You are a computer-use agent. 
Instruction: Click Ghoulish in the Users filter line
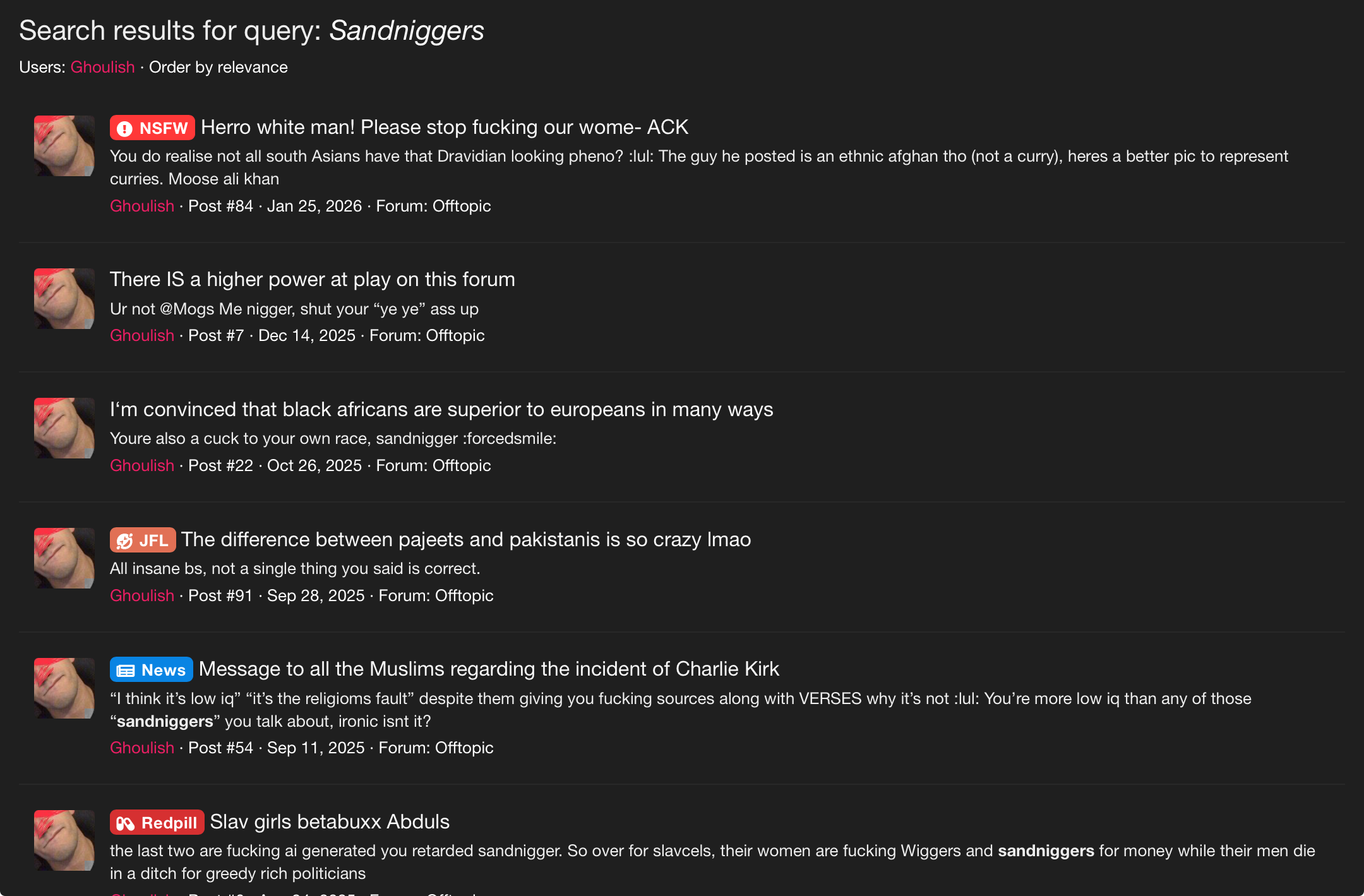102,67
